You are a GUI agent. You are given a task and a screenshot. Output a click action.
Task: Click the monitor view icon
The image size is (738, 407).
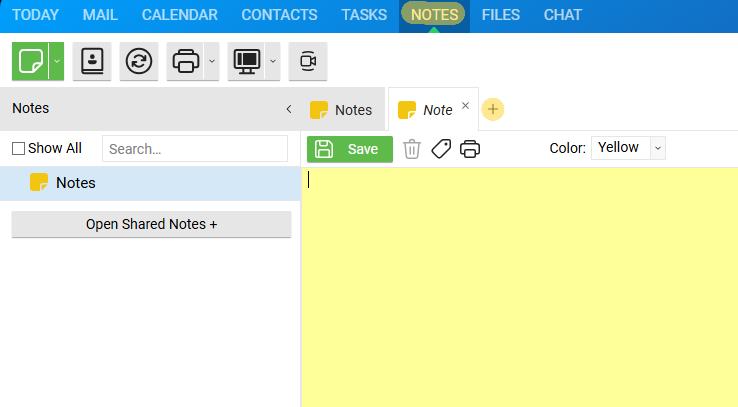click(x=247, y=61)
